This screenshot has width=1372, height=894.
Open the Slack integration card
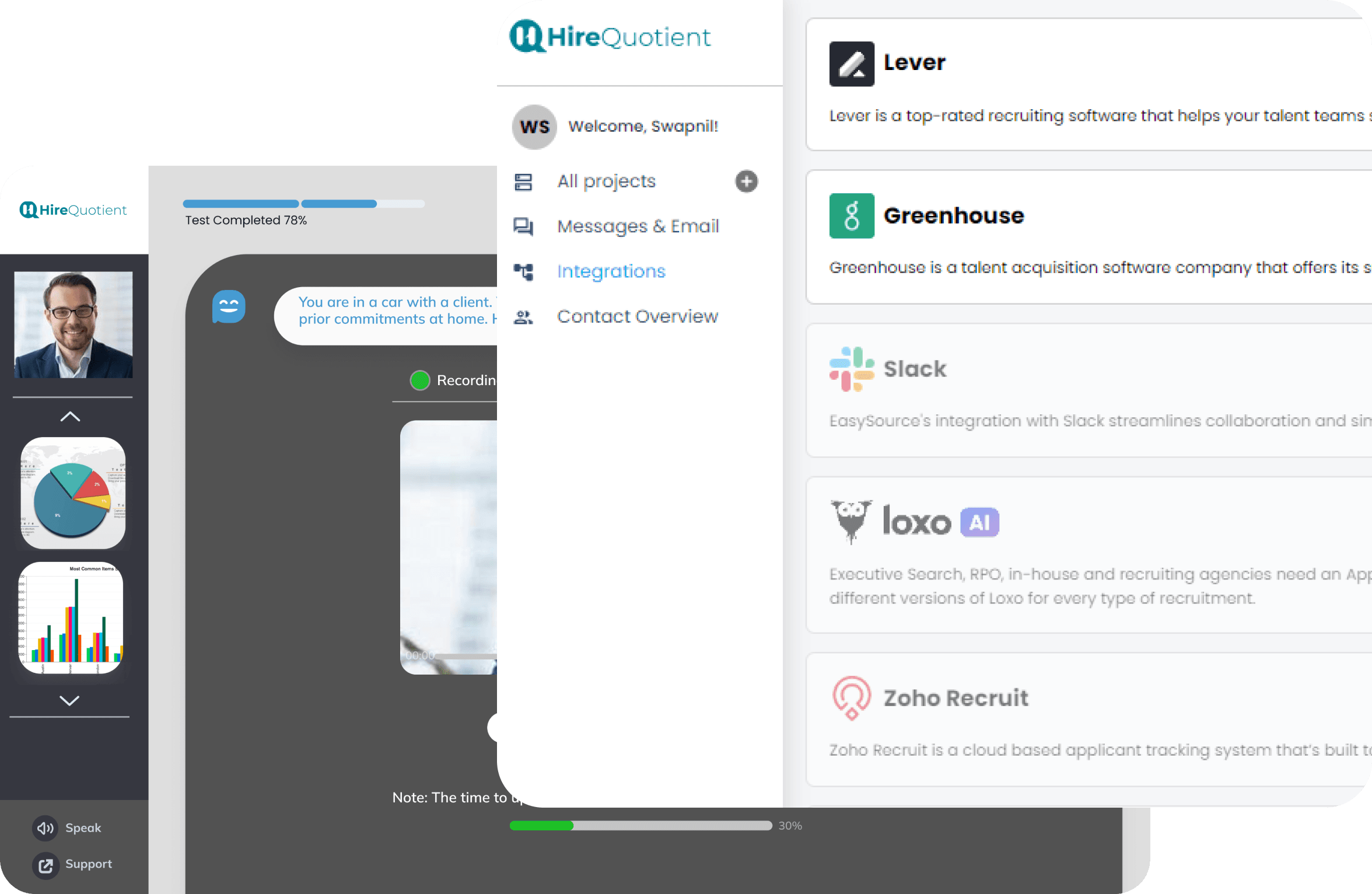pyautogui.click(x=1088, y=390)
